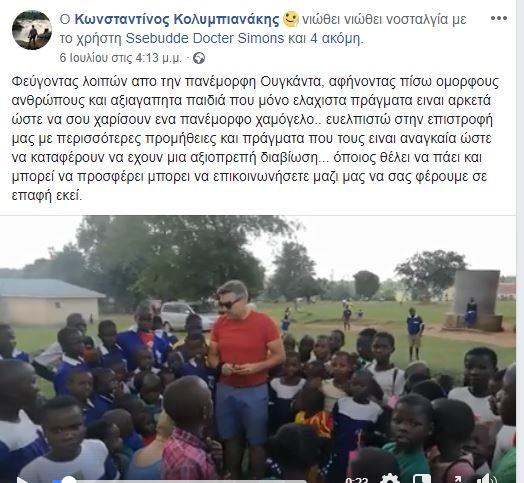Open video quality settings gear
The image size is (524, 483).
coord(389,480)
